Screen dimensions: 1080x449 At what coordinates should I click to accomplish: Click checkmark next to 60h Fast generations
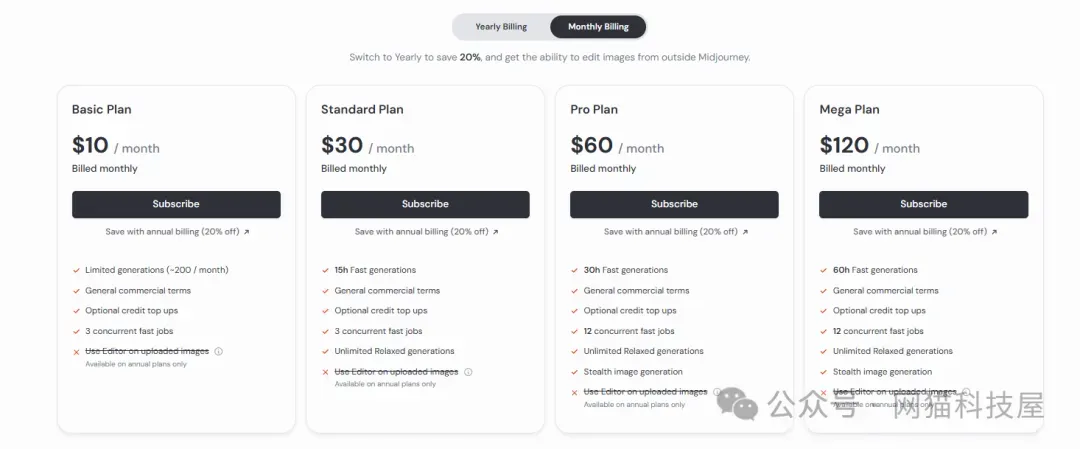click(x=824, y=270)
